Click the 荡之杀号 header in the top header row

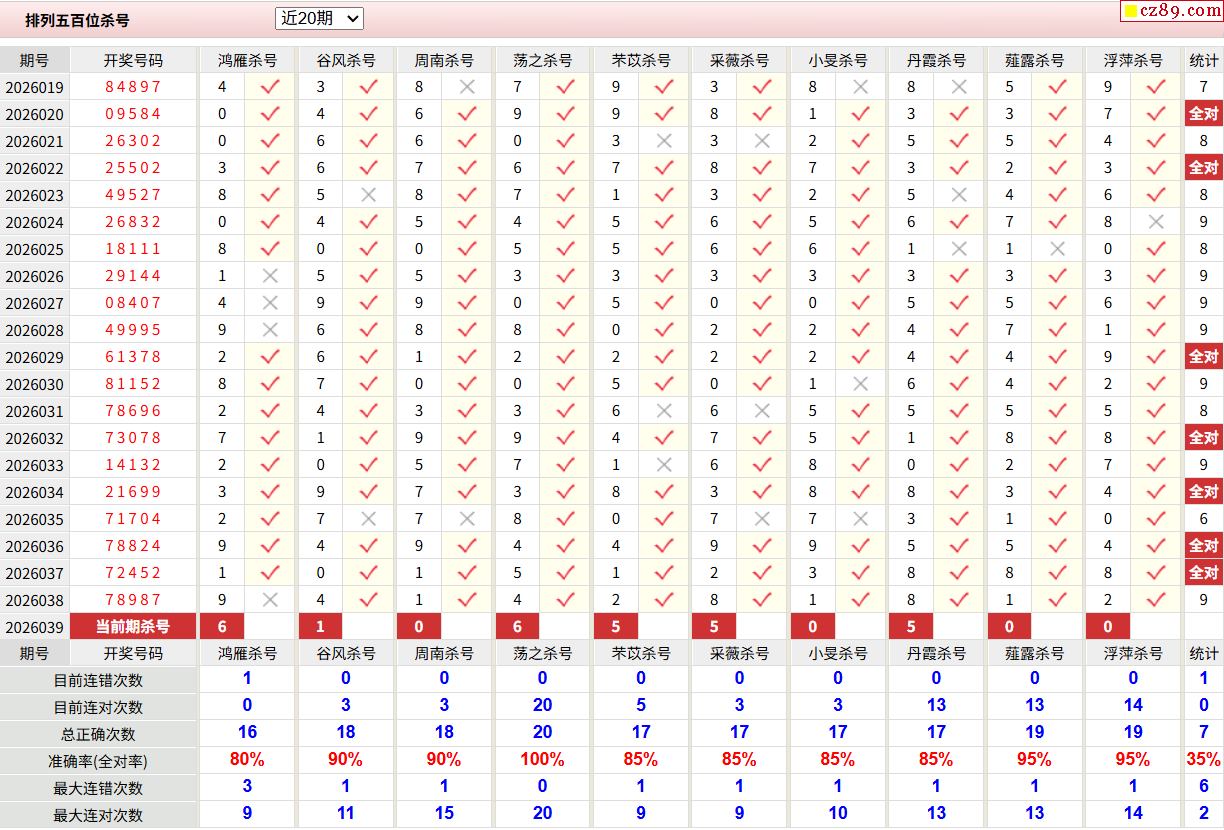pyautogui.click(x=542, y=60)
